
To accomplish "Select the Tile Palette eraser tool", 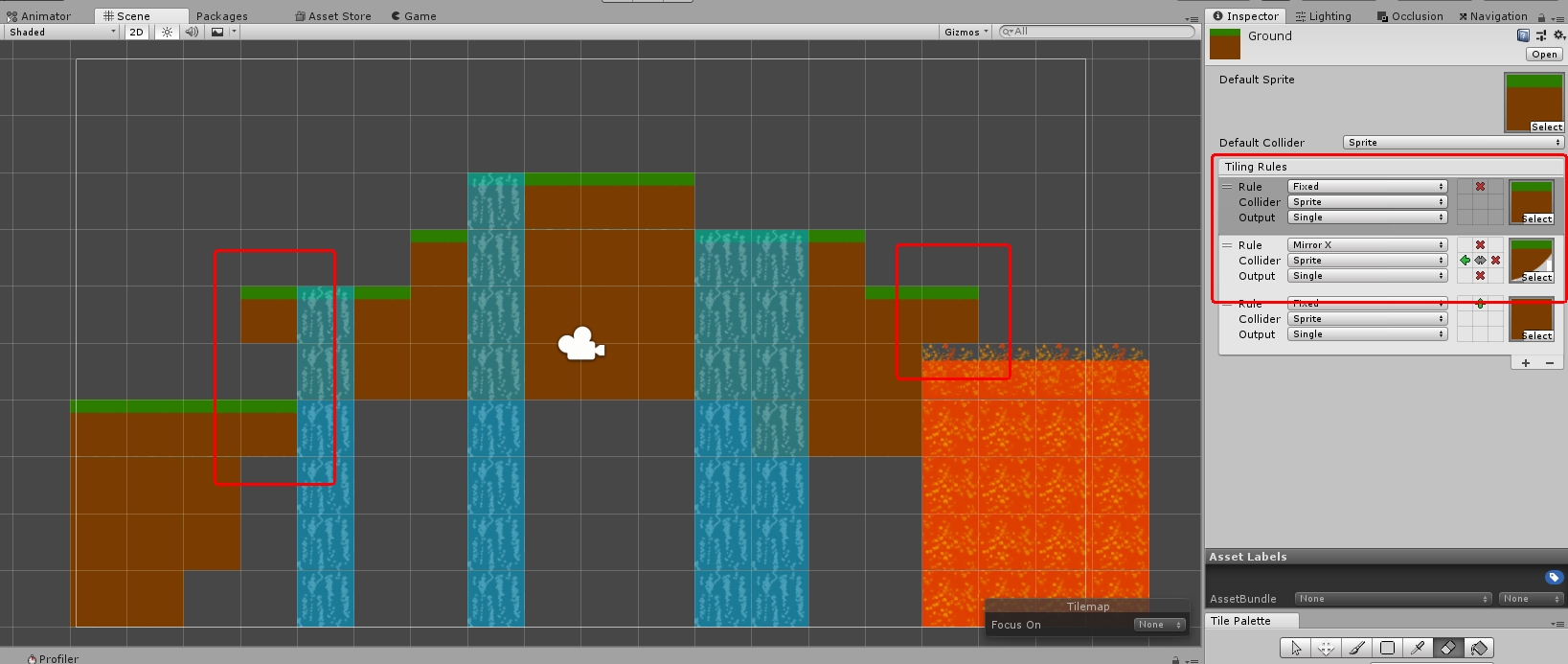I will 1448,649.
